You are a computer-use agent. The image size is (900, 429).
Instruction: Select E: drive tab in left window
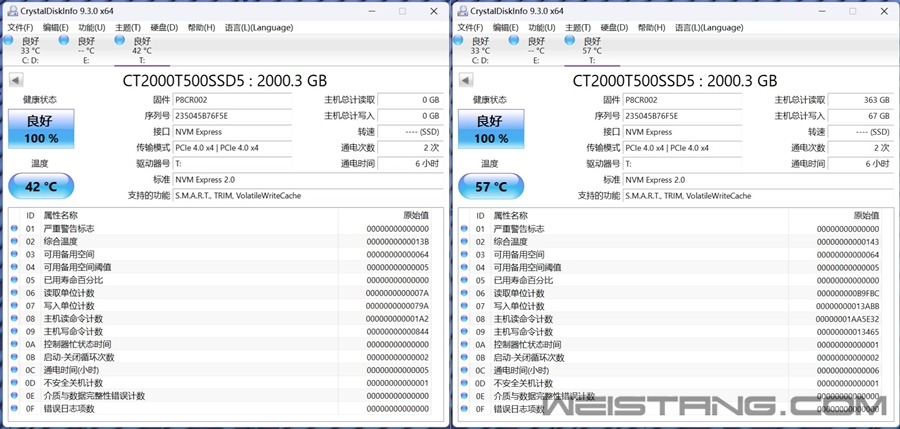coord(86,51)
